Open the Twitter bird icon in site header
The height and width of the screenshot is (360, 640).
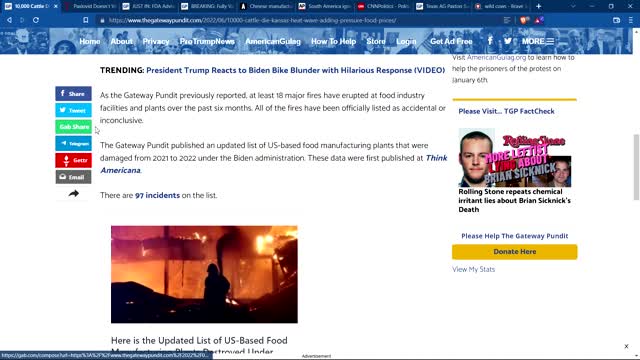click(508, 41)
